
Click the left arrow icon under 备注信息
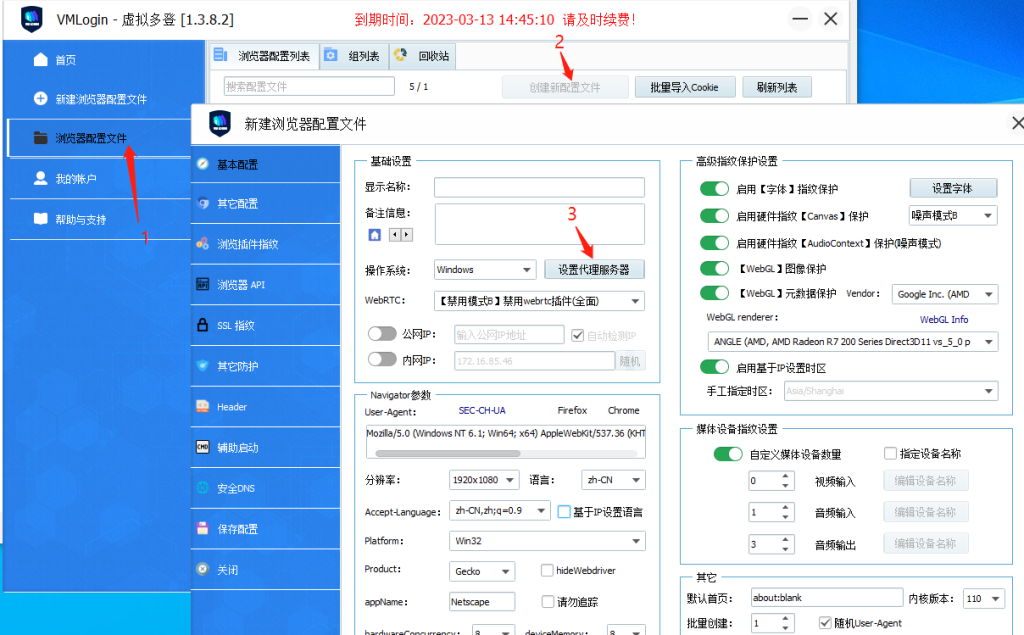pos(394,235)
